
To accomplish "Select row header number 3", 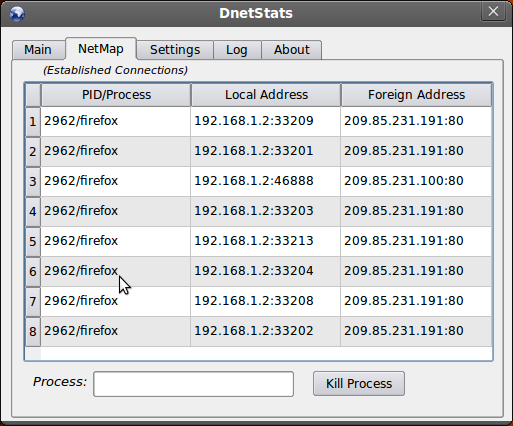I will (x=33, y=181).
